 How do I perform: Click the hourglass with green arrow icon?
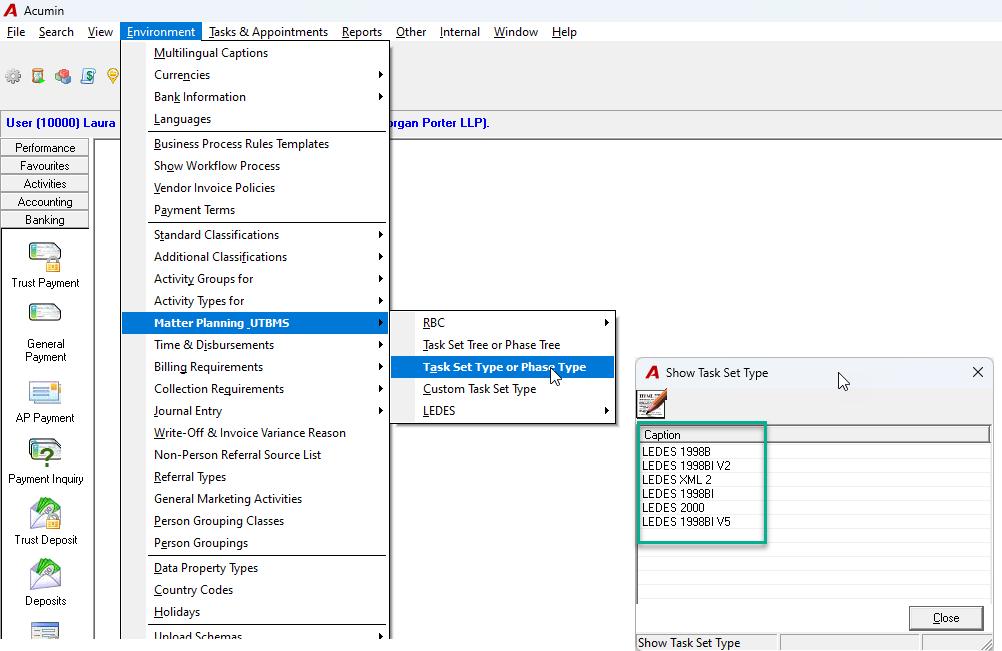[38, 76]
